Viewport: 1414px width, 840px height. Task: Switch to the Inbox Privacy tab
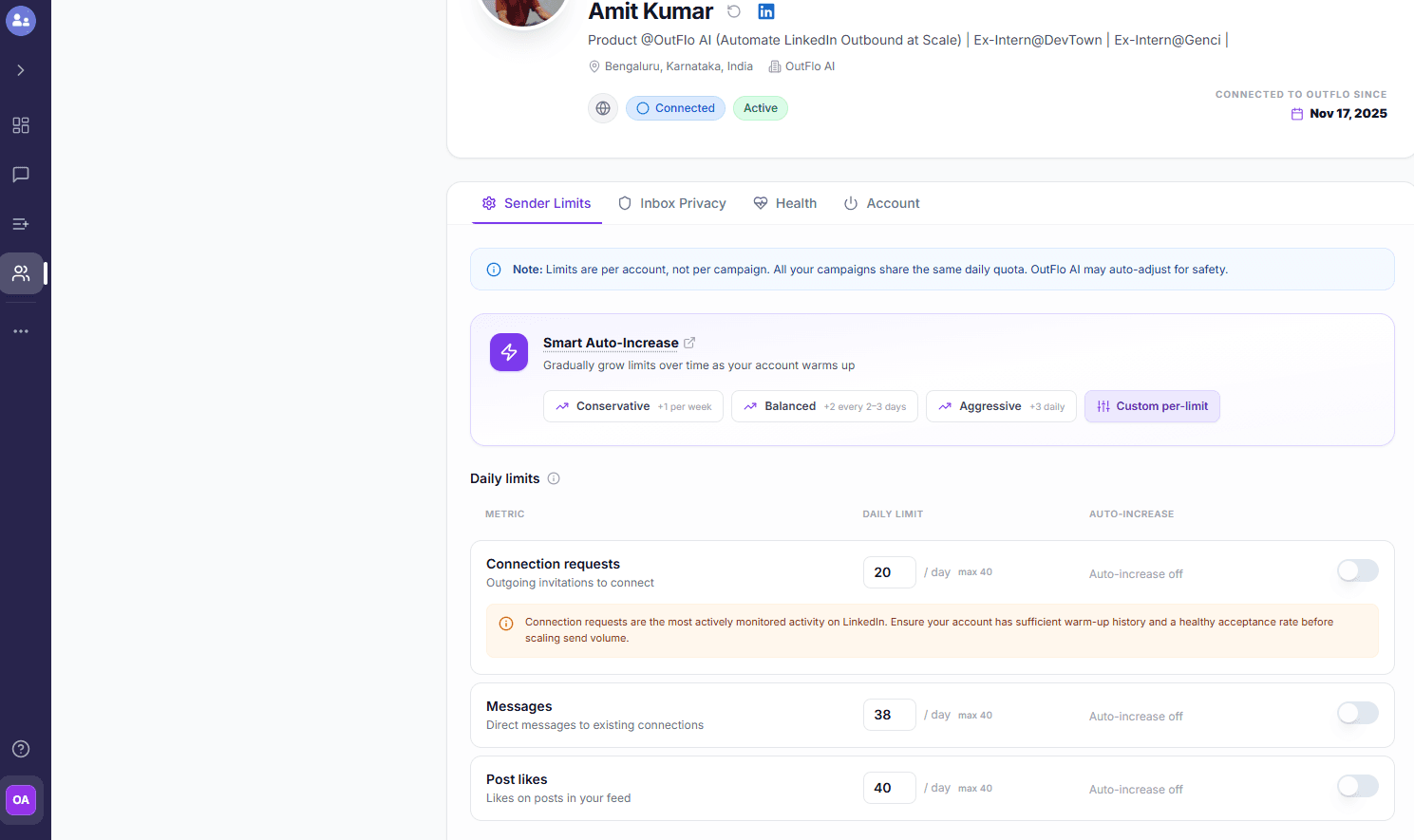click(672, 203)
